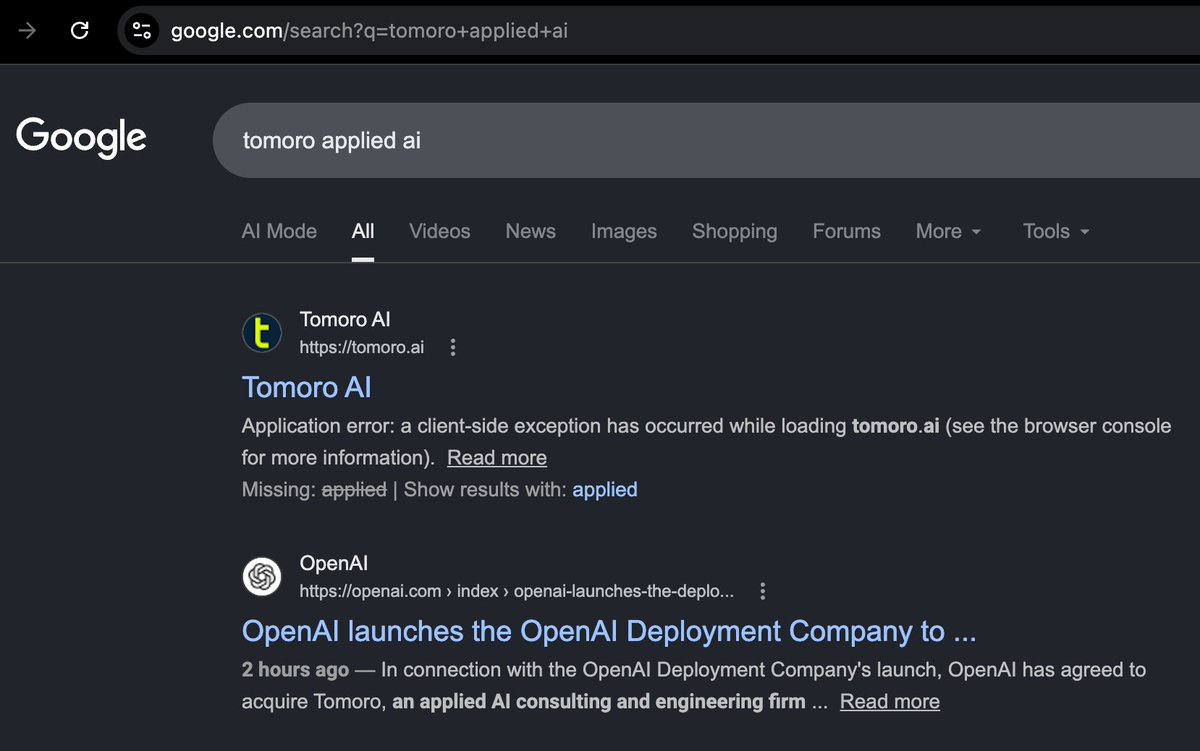The width and height of the screenshot is (1200, 751).
Task: Switch to News tab
Action: click(x=530, y=231)
